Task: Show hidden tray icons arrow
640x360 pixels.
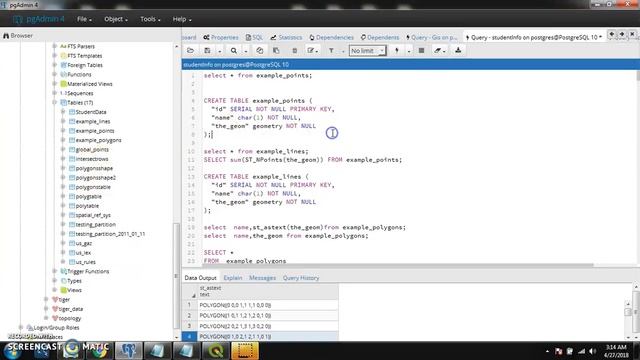Action: coord(547,351)
